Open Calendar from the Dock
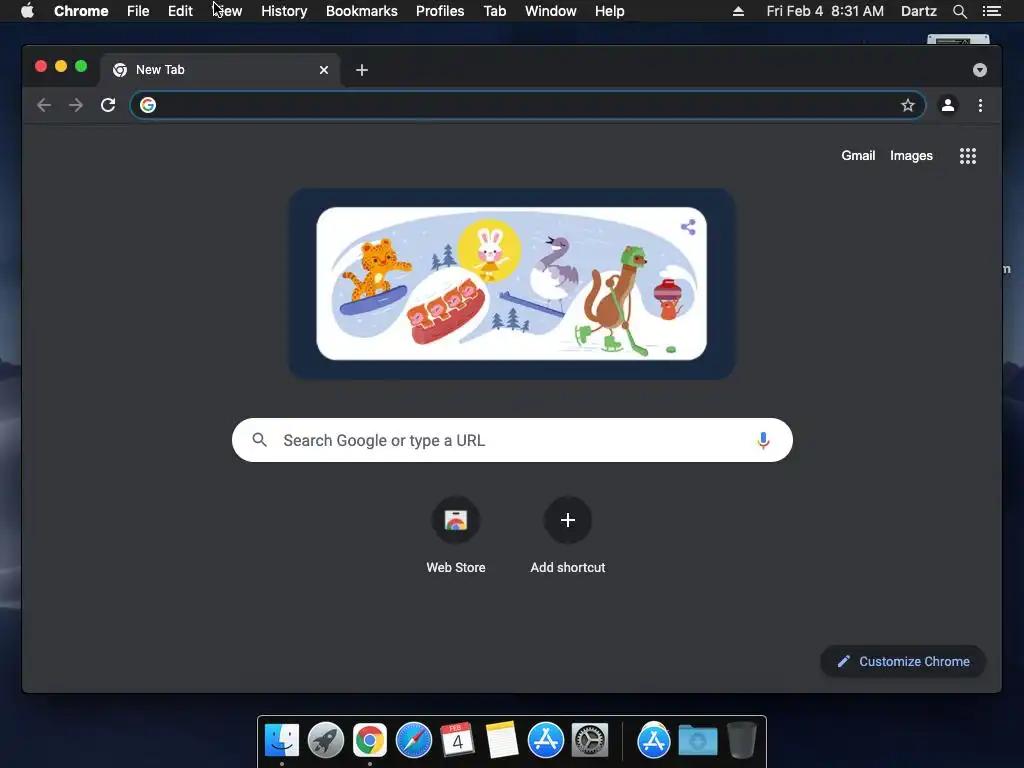Screen dimensions: 1024x768 point(458,739)
